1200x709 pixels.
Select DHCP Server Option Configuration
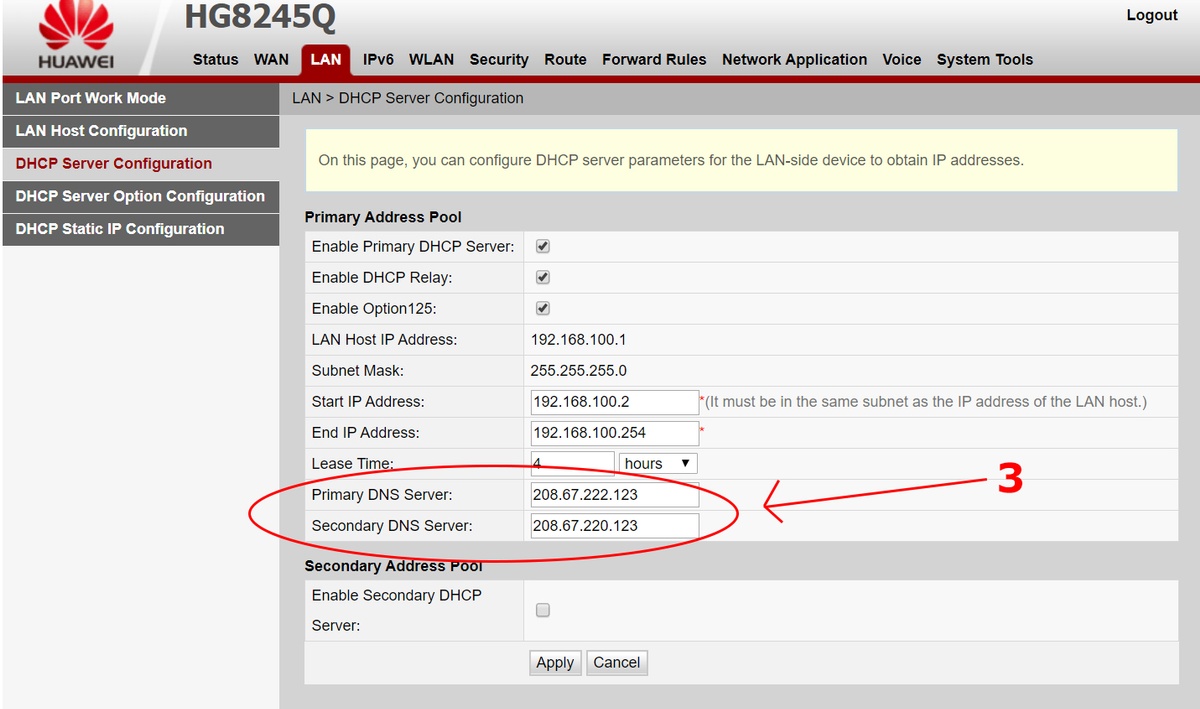click(140, 196)
